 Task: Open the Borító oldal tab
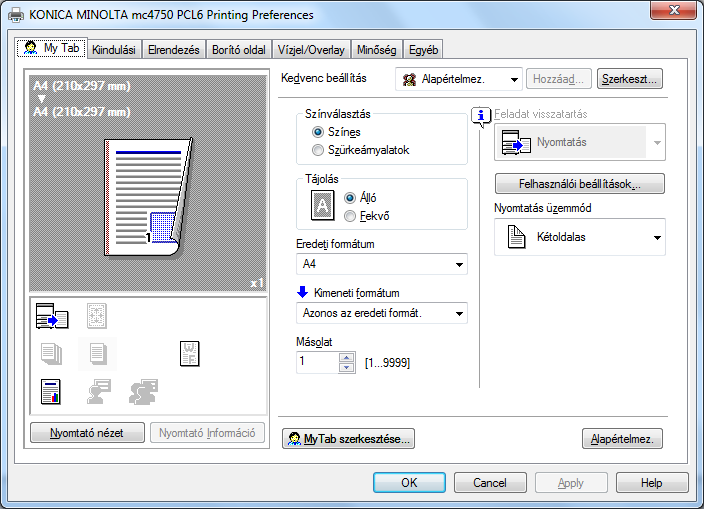pyautogui.click(x=239, y=50)
